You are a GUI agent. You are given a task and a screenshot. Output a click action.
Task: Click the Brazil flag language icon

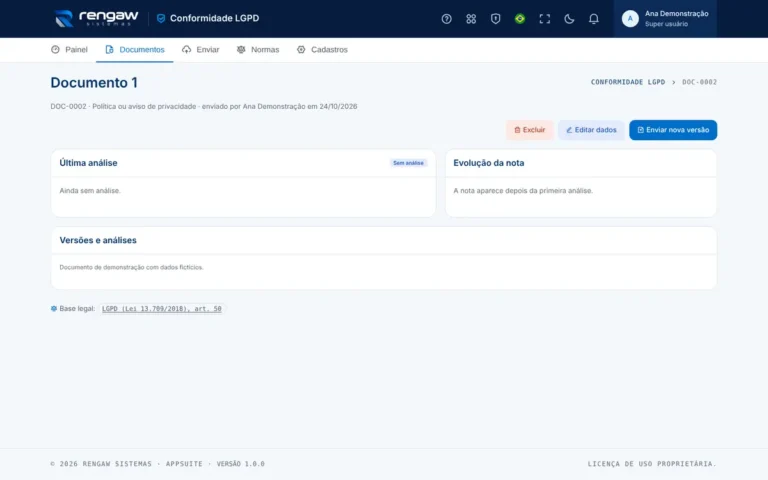[520, 19]
